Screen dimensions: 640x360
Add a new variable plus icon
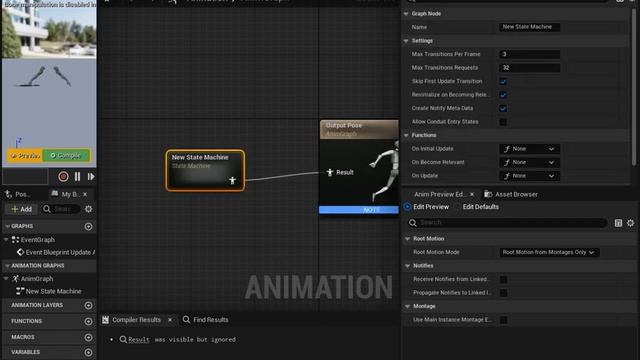tap(89, 352)
